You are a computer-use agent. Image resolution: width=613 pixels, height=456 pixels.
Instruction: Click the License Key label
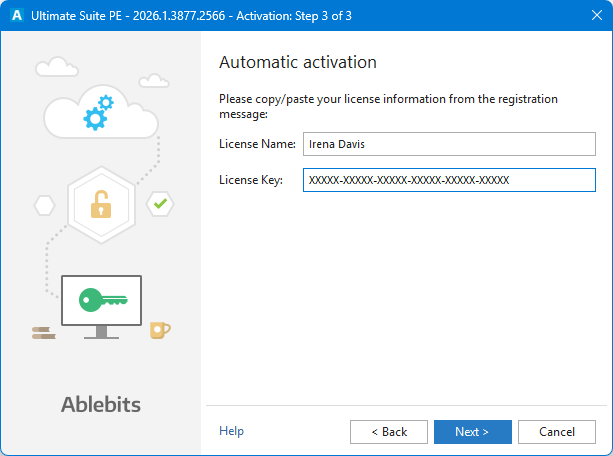pyautogui.click(x=251, y=180)
